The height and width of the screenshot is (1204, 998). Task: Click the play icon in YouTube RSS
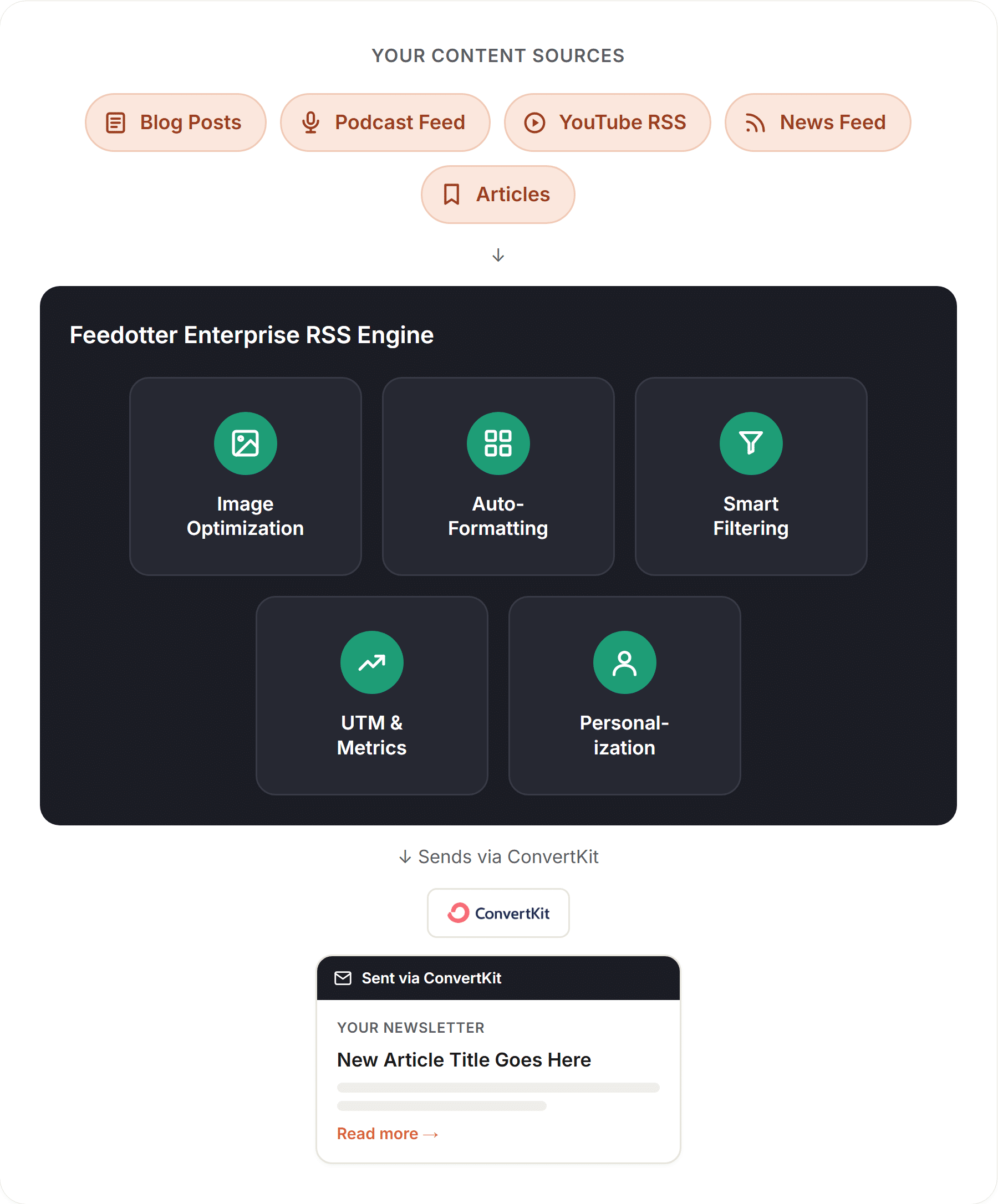click(x=534, y=123)
